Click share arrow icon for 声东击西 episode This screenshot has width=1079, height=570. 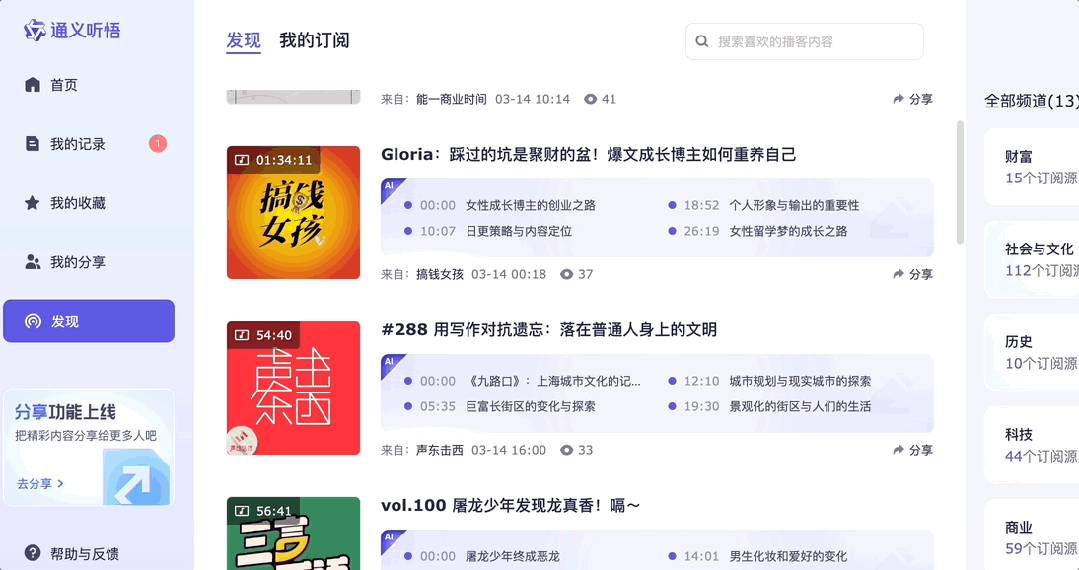click(x=898, y=450)
